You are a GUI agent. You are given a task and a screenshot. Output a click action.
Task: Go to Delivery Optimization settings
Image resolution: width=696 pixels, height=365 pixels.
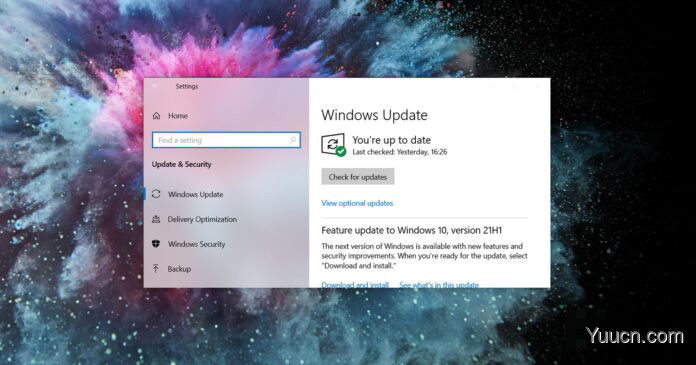pyautogui.click(x=202, y=219)
